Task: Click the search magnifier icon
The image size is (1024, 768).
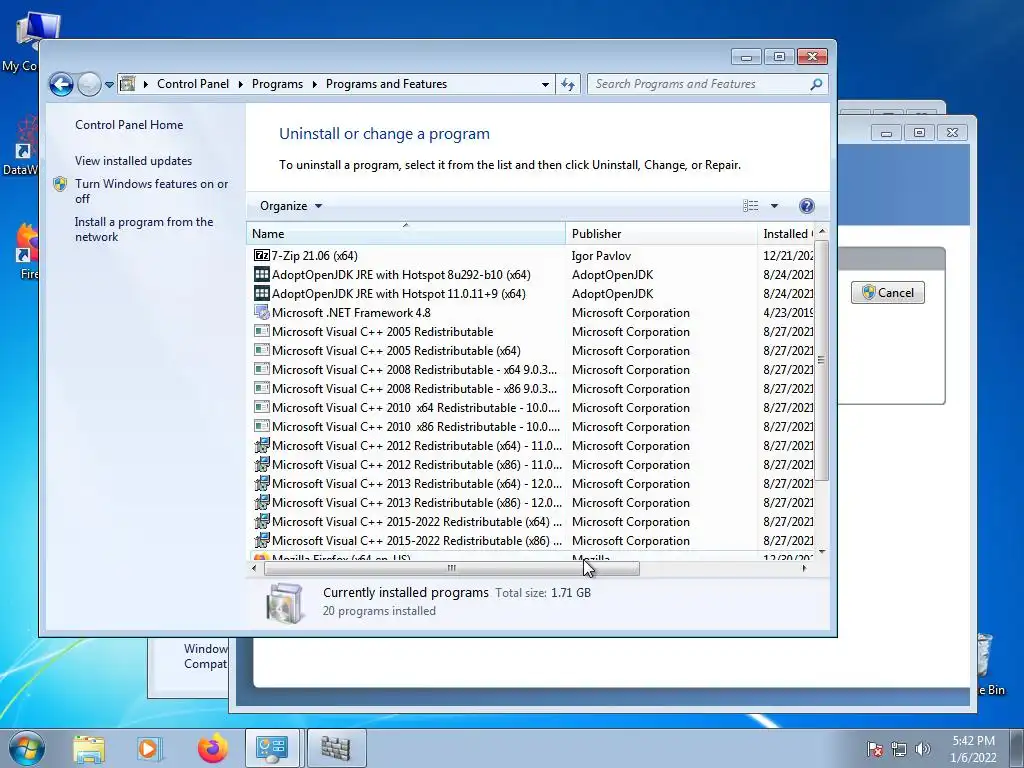Action: [816, 84]
